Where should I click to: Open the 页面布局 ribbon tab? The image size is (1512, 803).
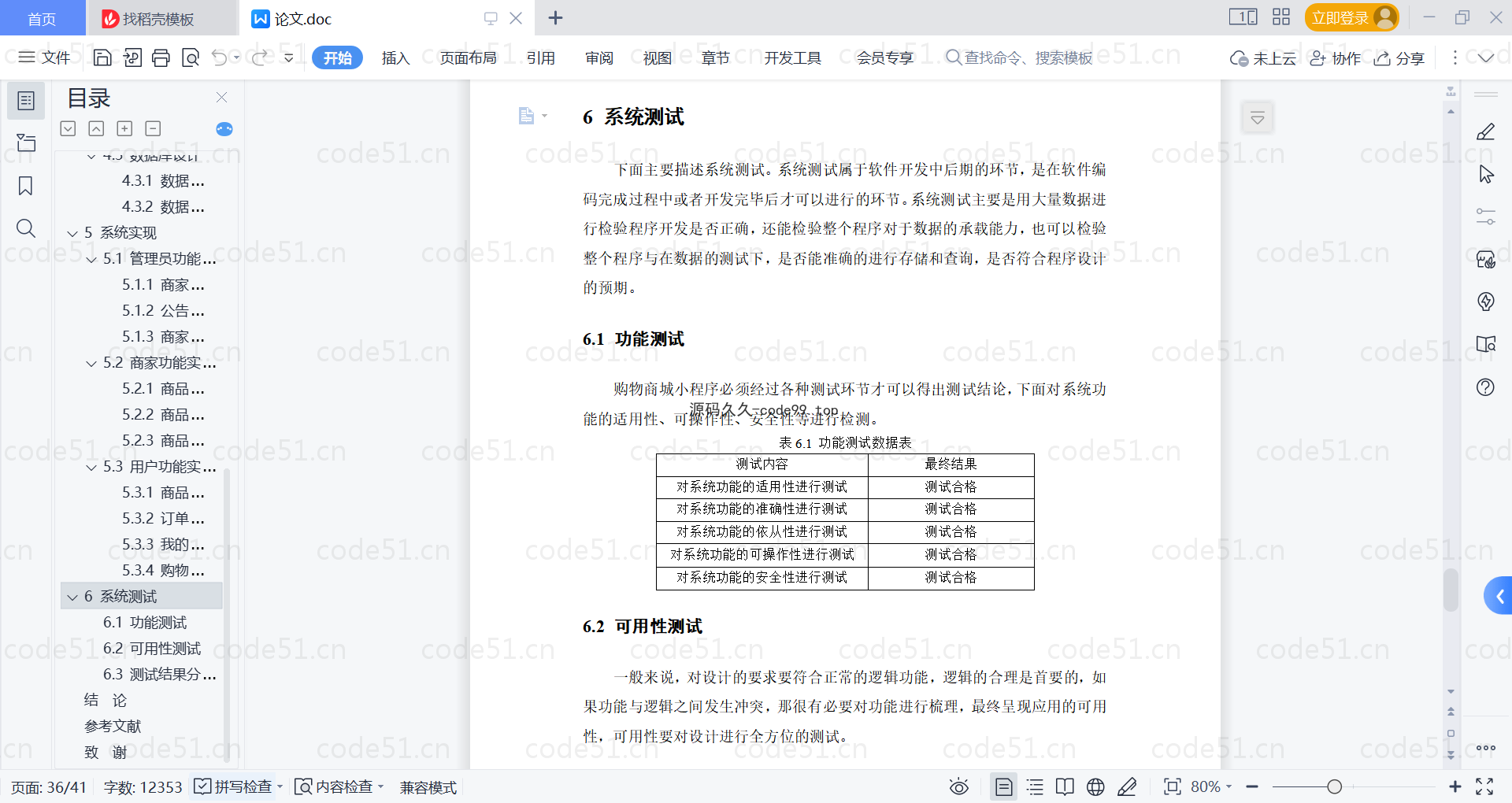[x=468, y=57]
